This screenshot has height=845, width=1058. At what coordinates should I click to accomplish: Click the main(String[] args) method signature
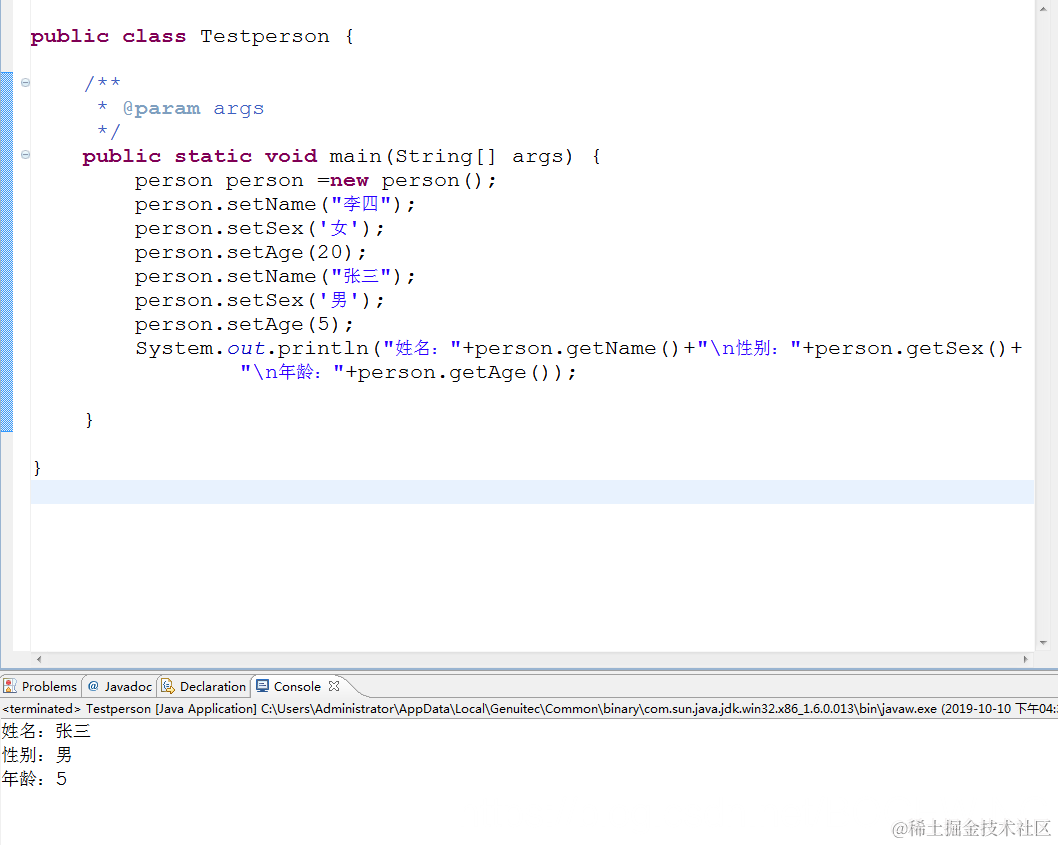click(x=341, y=156)
